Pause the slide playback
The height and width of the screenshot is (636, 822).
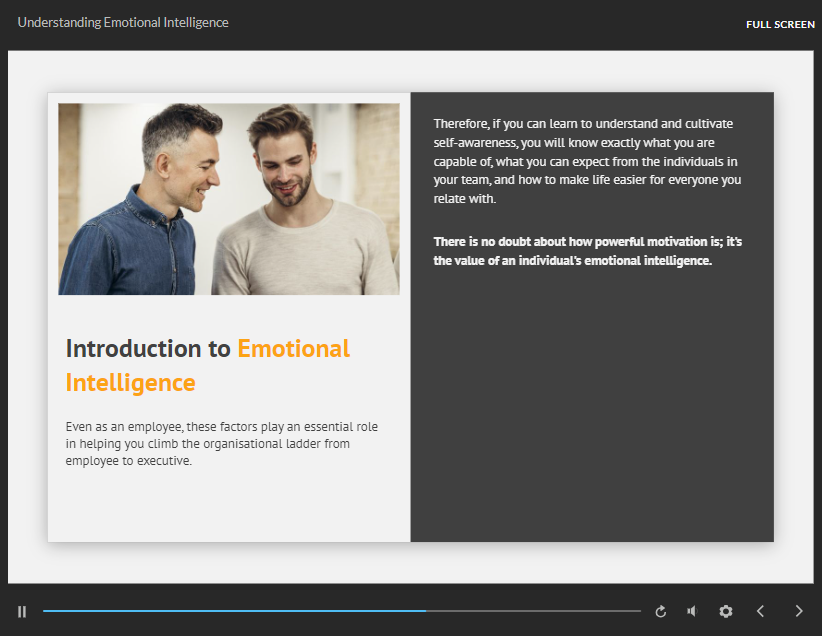click(x=22, y=611)
